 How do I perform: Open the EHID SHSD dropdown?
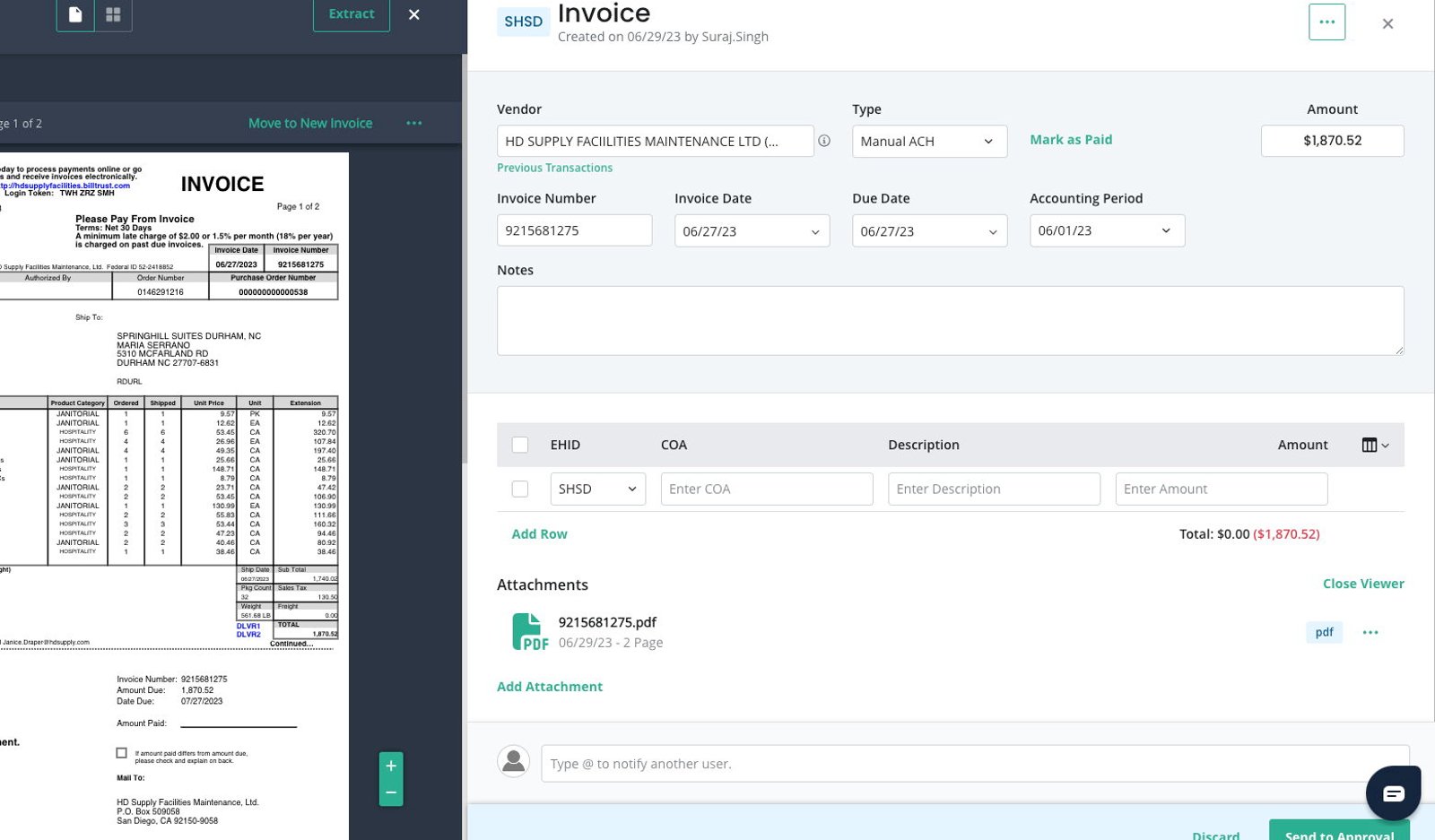597,489
